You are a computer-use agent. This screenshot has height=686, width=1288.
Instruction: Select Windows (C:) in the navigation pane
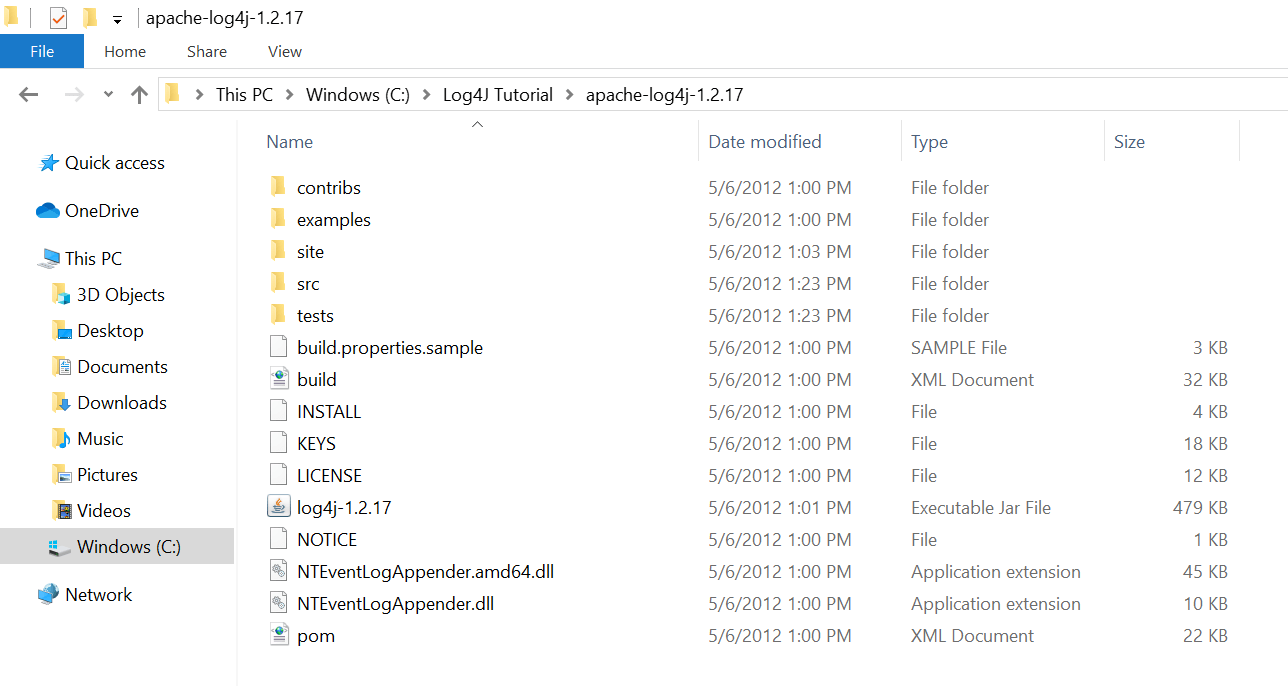117,547
